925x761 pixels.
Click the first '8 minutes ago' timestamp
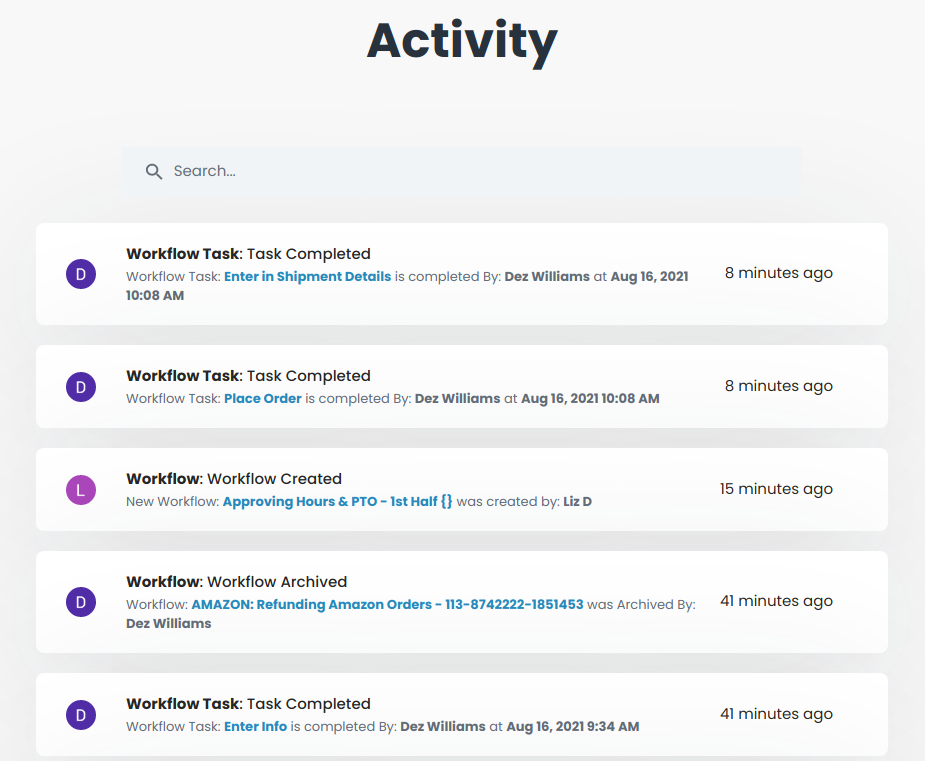pos(779,273)
